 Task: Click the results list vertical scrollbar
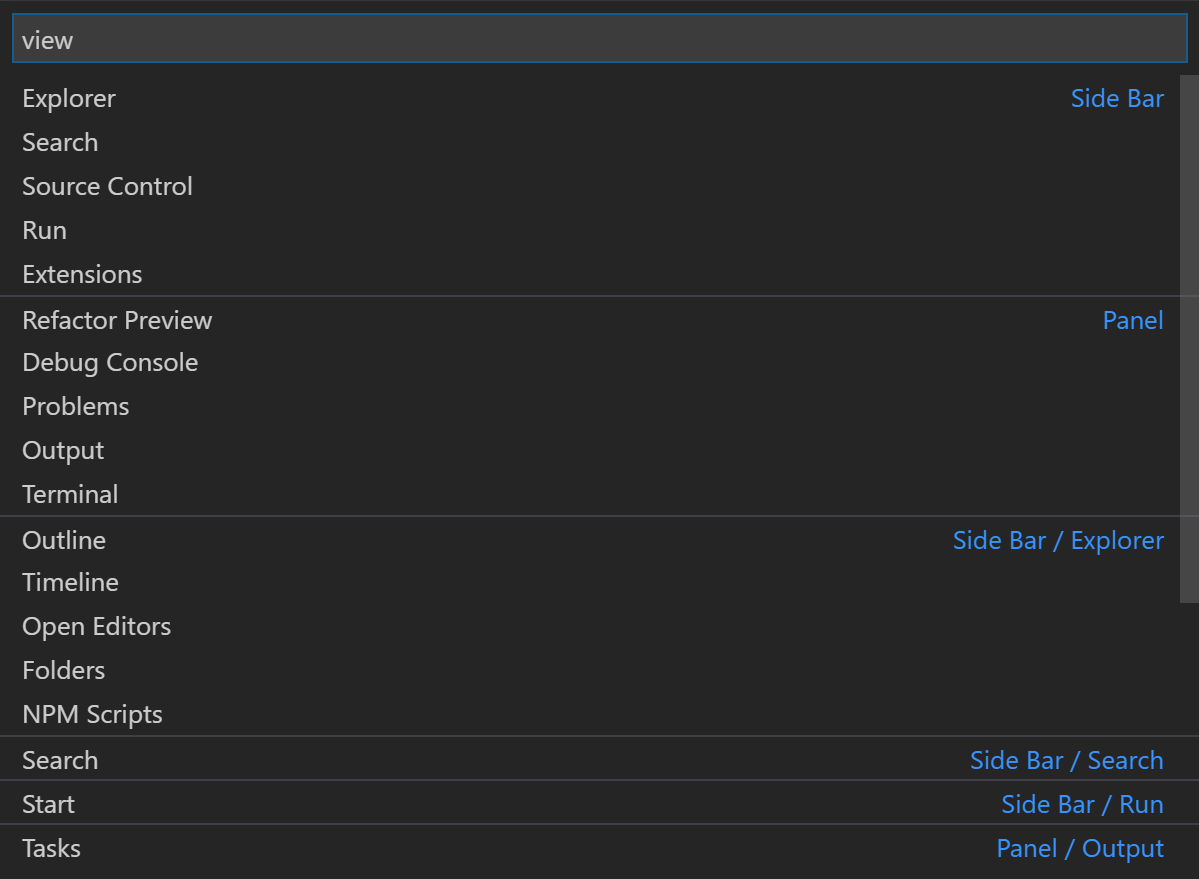click(x=1189, y=340)
